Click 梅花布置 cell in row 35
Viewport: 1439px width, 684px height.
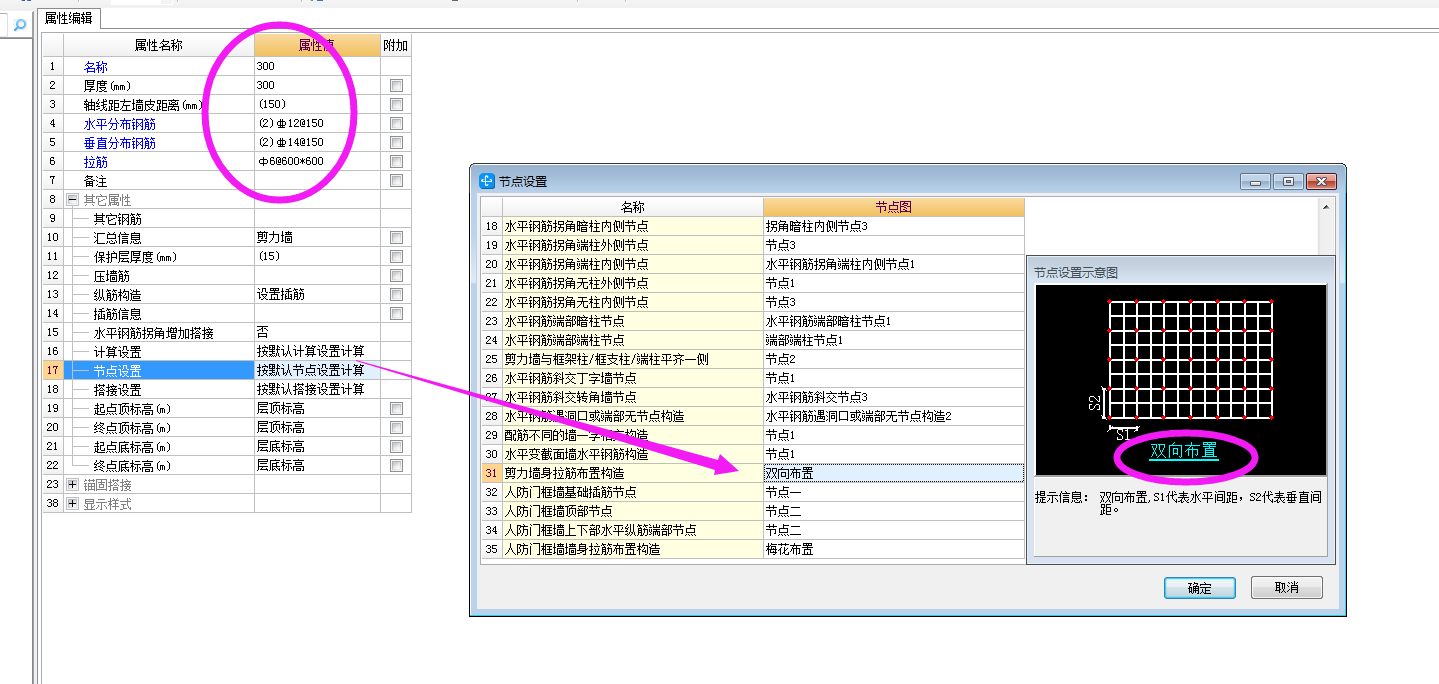894,549
